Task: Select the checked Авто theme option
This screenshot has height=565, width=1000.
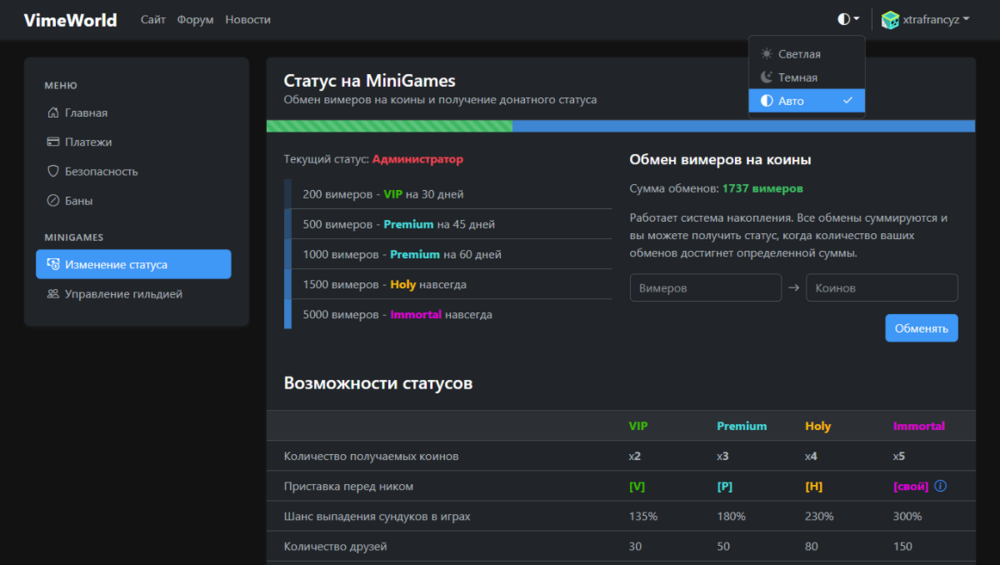Action: 806,101
